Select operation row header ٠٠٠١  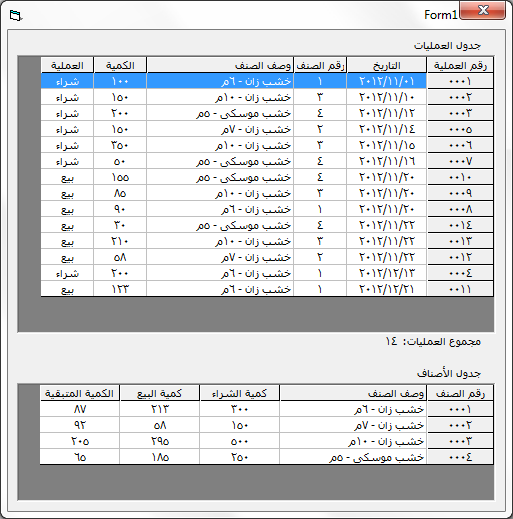(x=460, y=81)
